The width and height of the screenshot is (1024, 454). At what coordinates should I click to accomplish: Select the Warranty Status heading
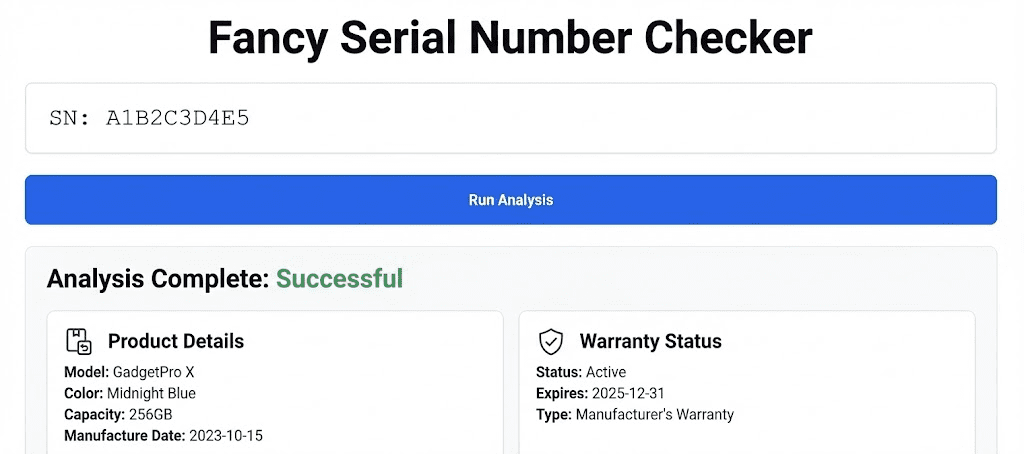pos(650,341)
